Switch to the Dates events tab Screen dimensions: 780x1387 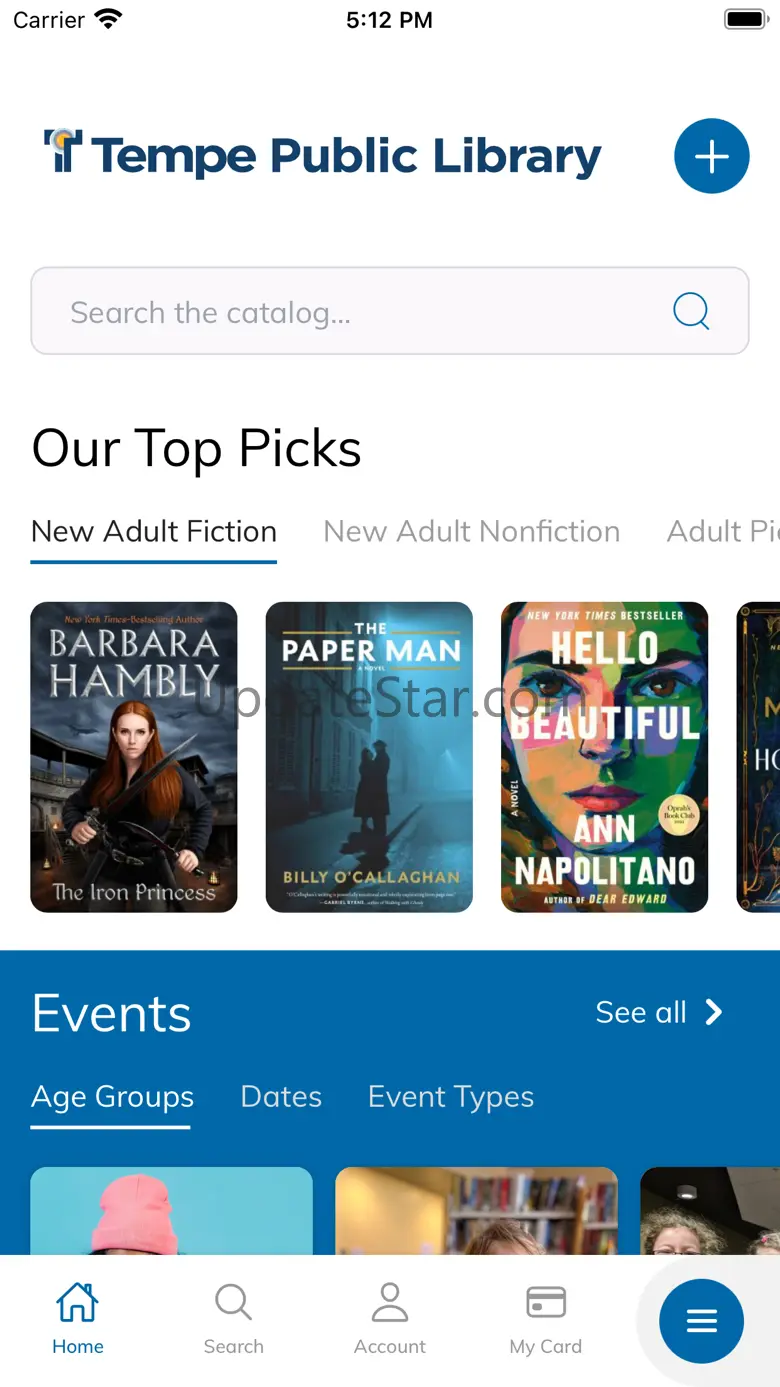pos(281,1097)
